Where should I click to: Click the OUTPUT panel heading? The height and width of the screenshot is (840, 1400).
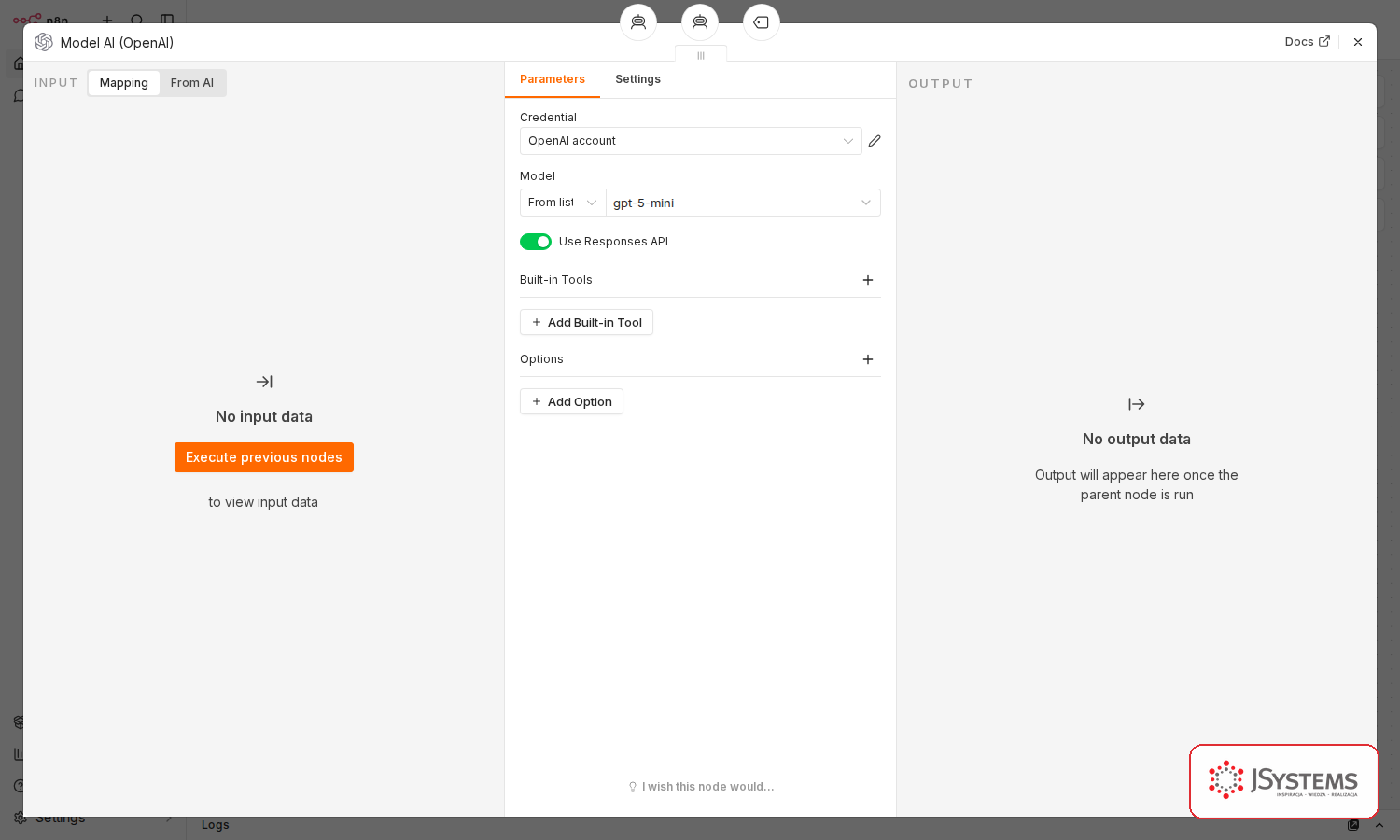[x=940, y=84]
